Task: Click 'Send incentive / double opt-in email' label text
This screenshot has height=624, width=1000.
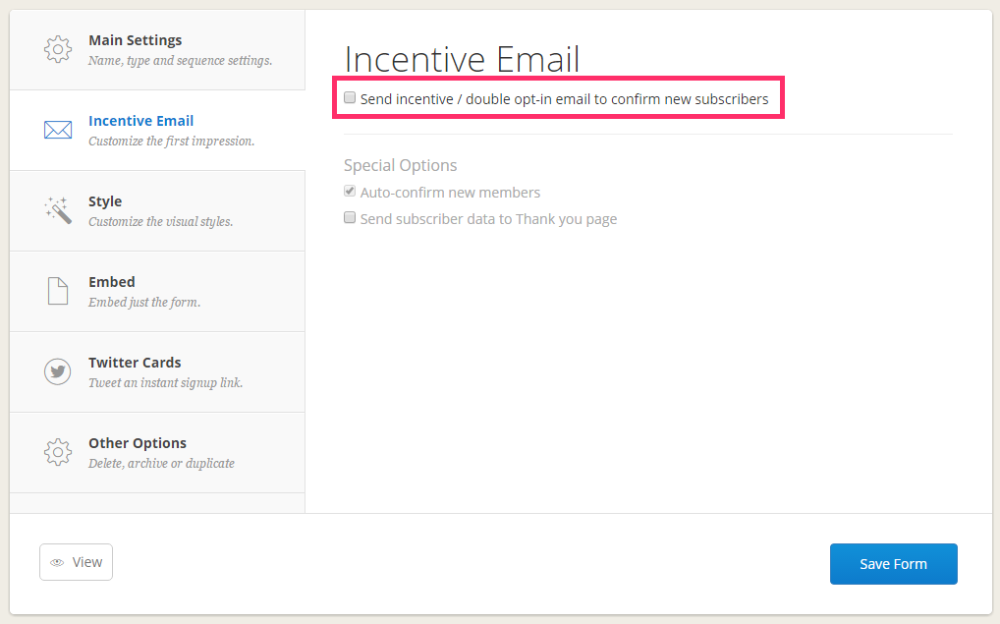Action: point(564,99)
